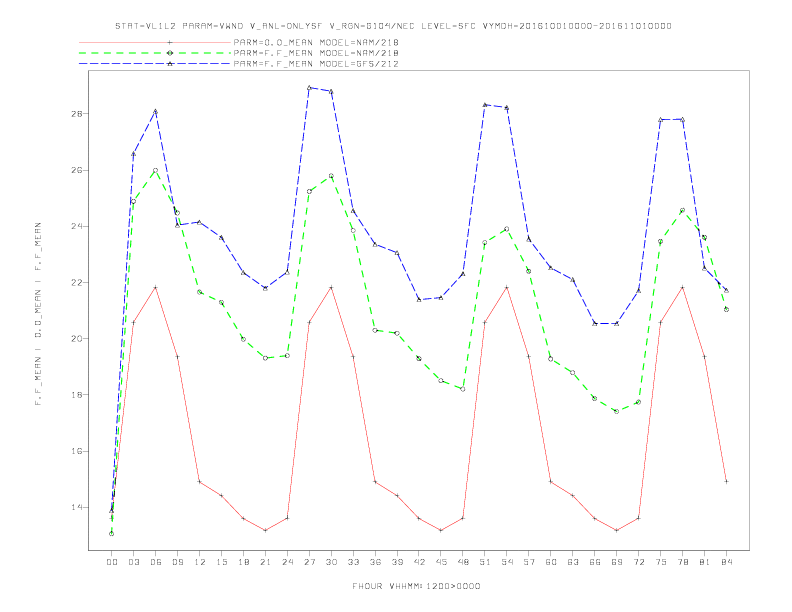Screen dimensions: 792x612
Task: Click x-axis tick label '54'
Action: point(507,562)
